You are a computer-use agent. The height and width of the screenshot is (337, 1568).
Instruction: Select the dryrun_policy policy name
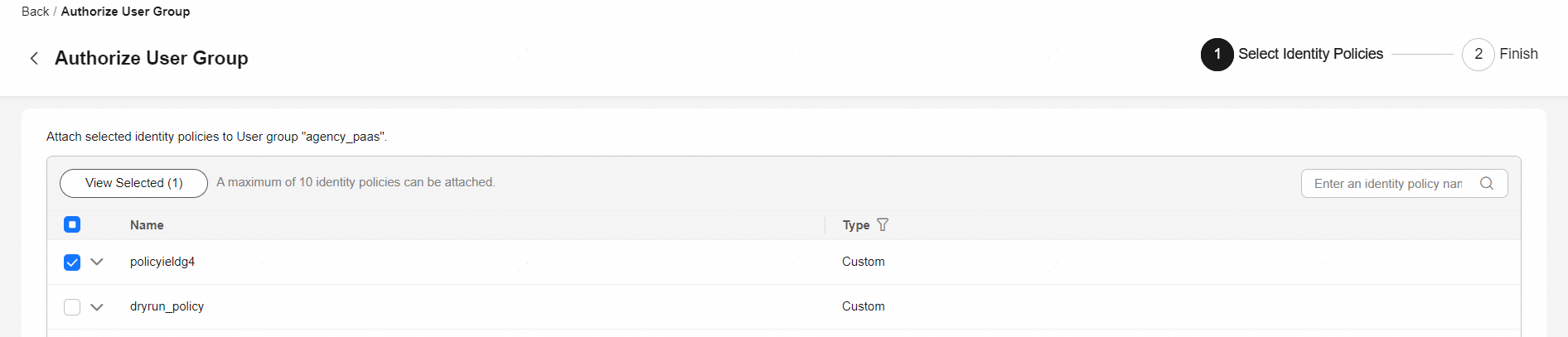tap(167, 306)
